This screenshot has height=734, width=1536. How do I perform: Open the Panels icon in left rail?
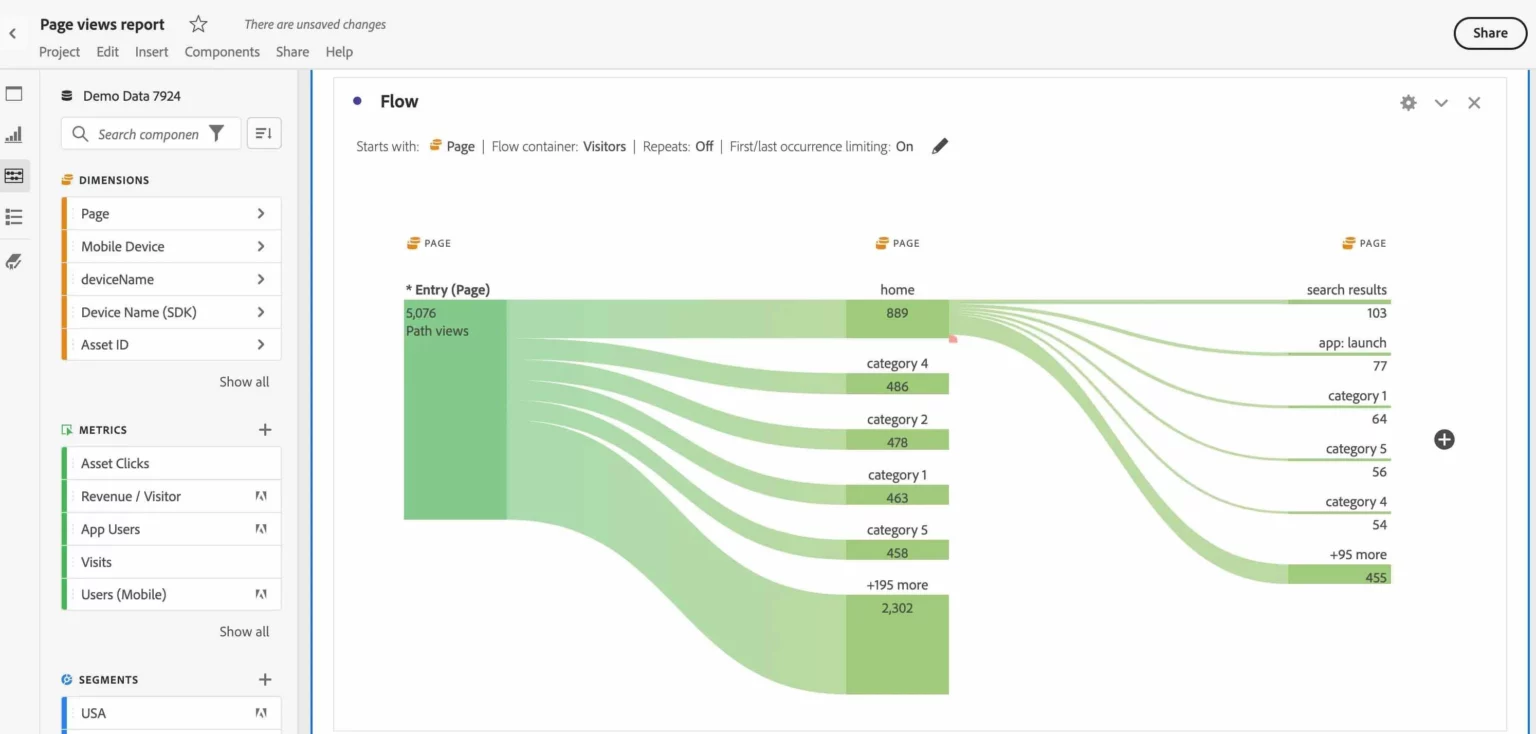coord(14,94)
